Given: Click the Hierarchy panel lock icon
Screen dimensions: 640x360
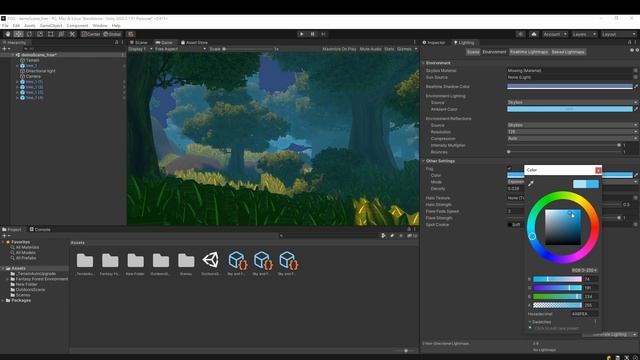Looking at the screenshot, I should [x=116, y=42].
